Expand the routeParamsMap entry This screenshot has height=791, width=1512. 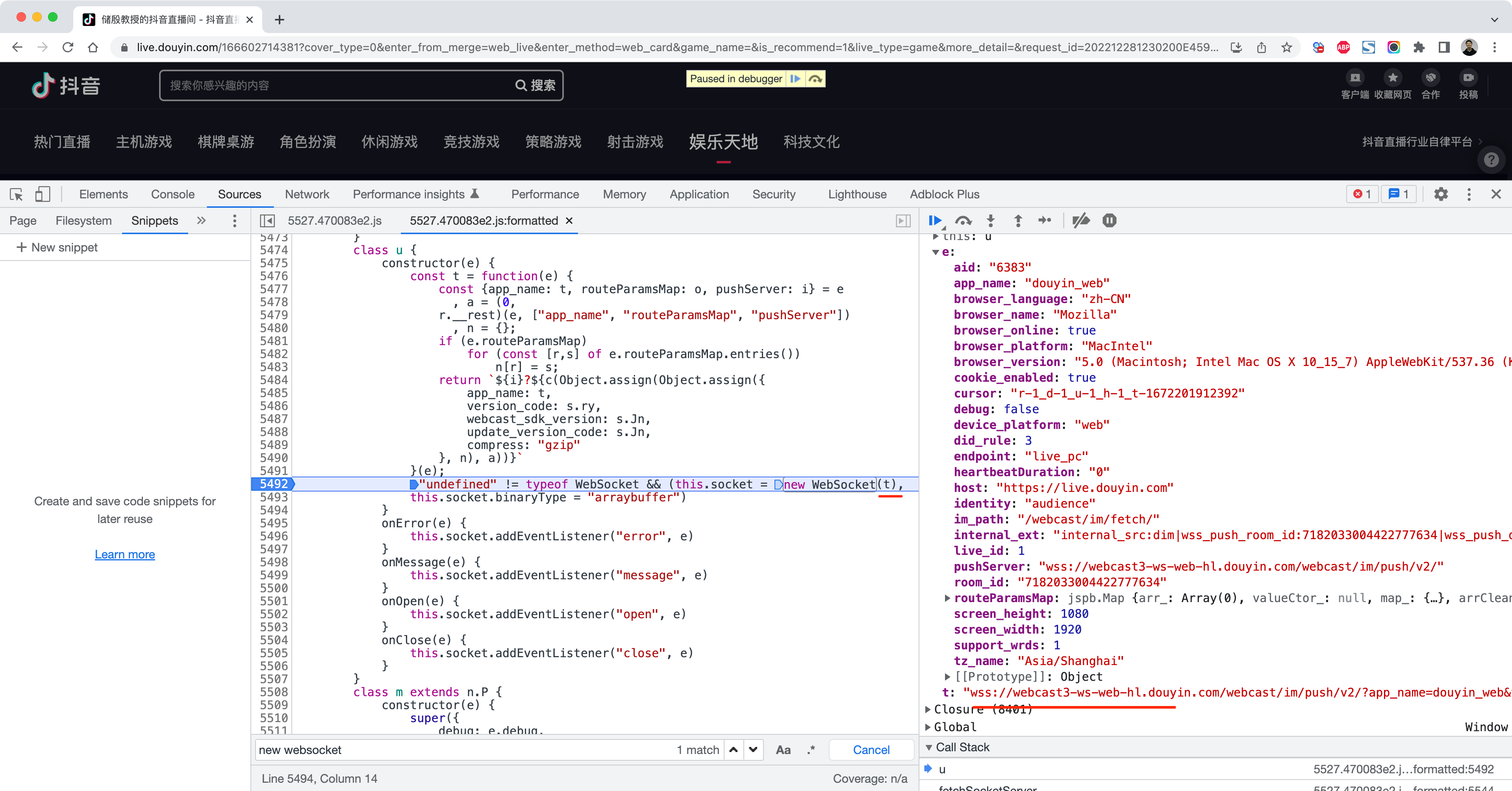coord(947,598)
